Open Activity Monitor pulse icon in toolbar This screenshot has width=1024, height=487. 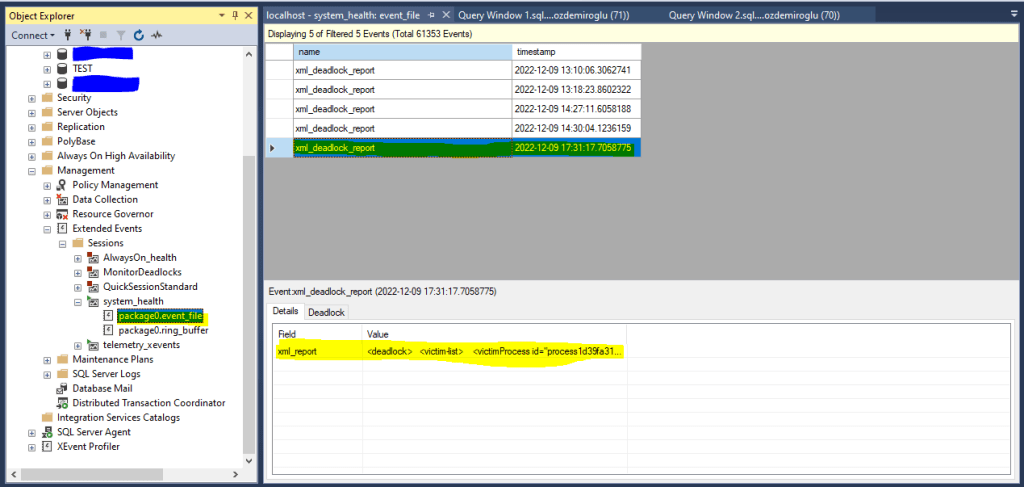tap(156, 35)
